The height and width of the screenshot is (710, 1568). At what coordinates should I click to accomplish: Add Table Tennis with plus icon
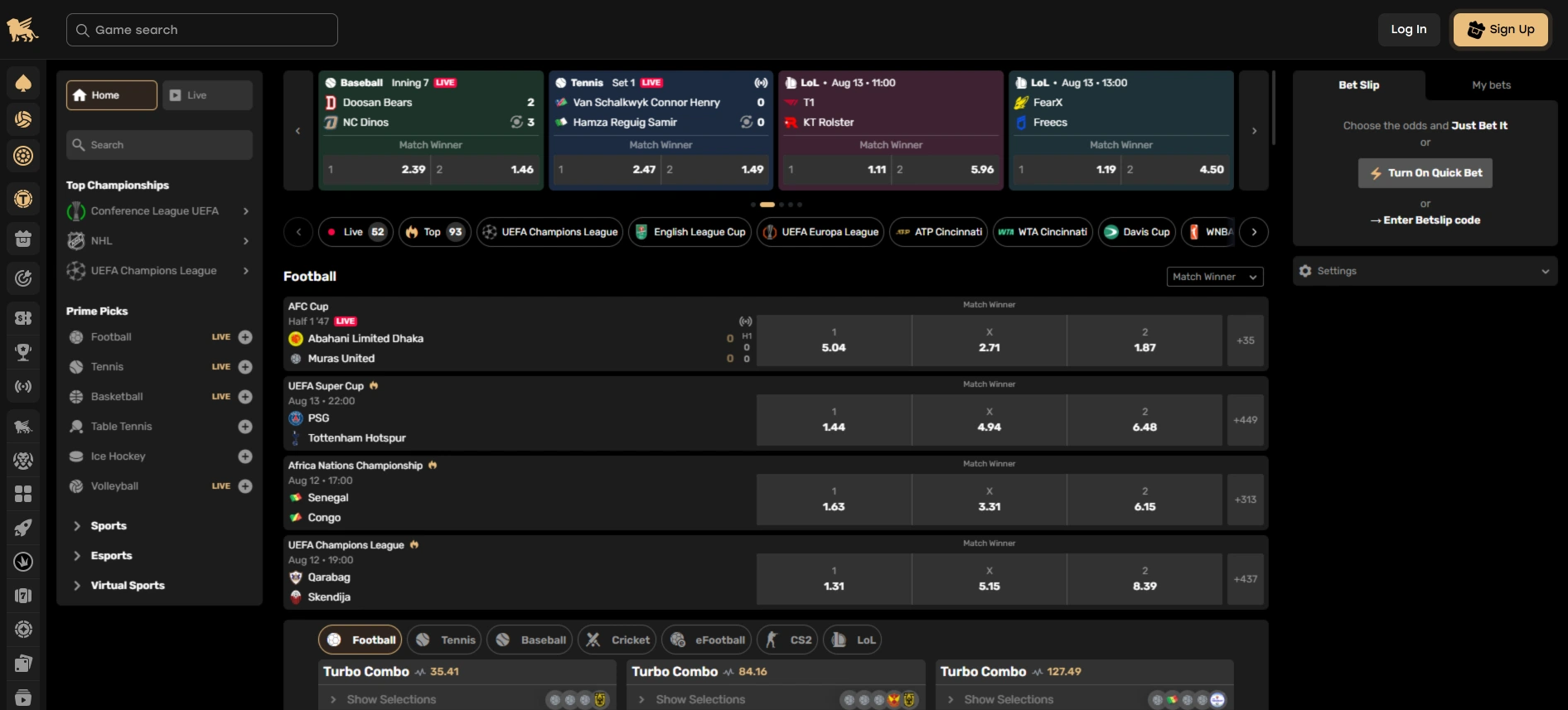(x=245, y=427)
